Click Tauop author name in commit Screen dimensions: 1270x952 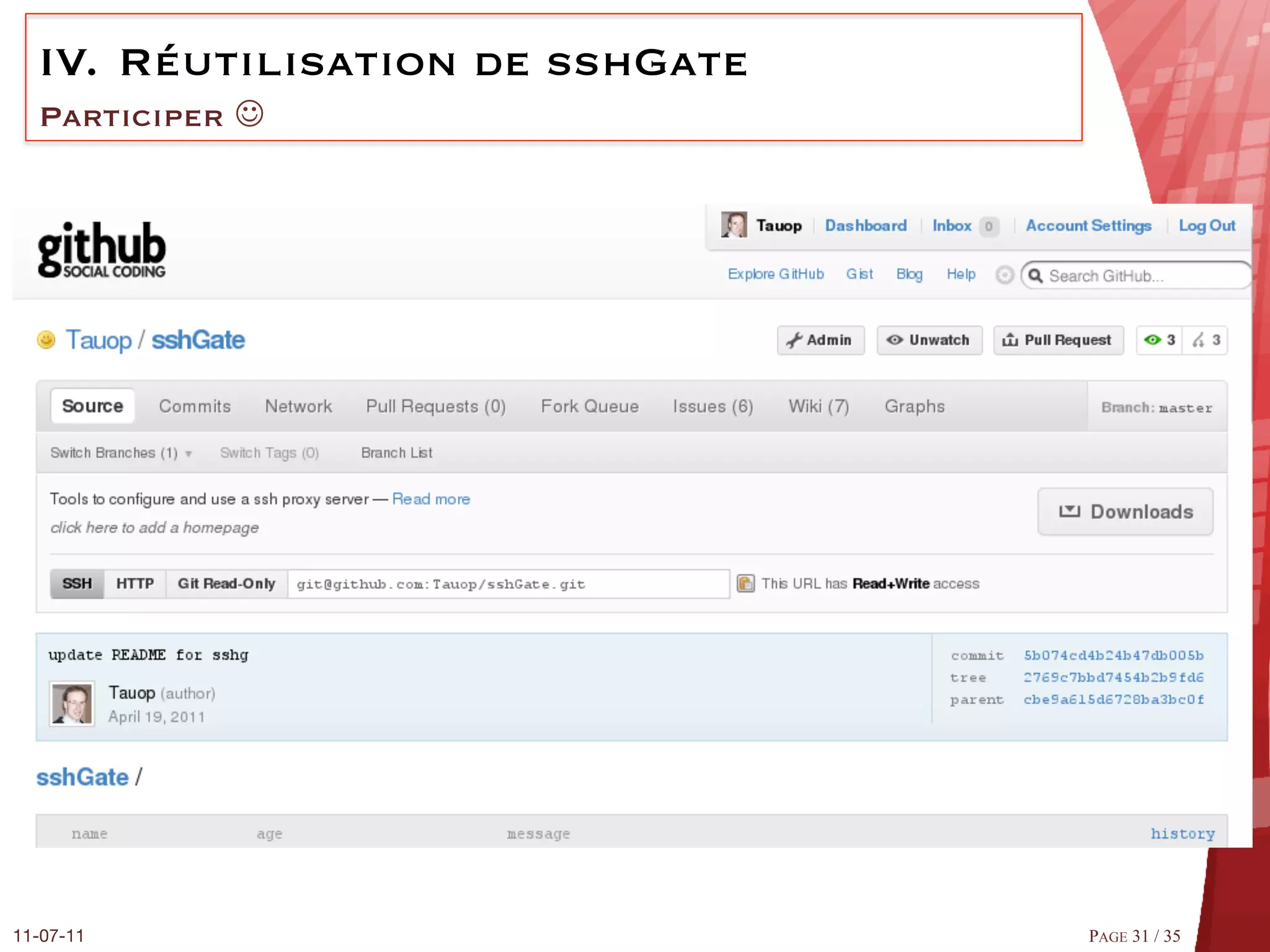point(131,693)
